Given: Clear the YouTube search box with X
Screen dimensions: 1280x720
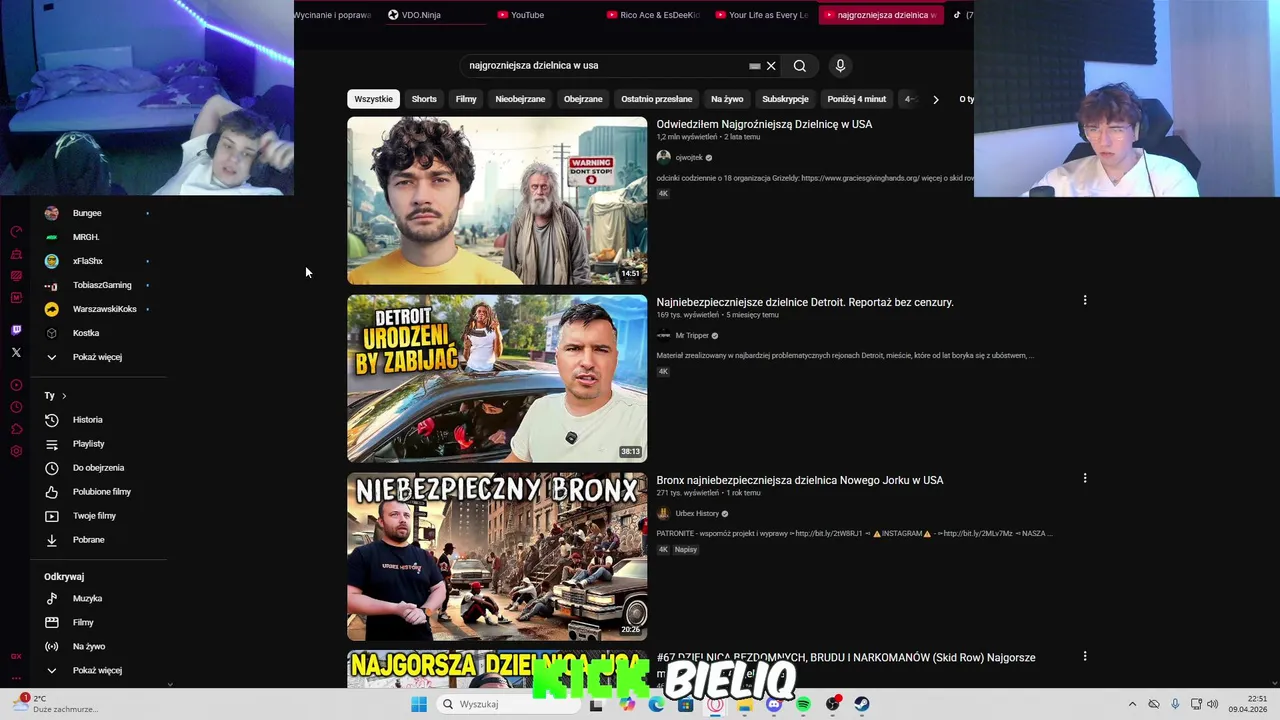Looking at the screenshot, I should 771,66.
